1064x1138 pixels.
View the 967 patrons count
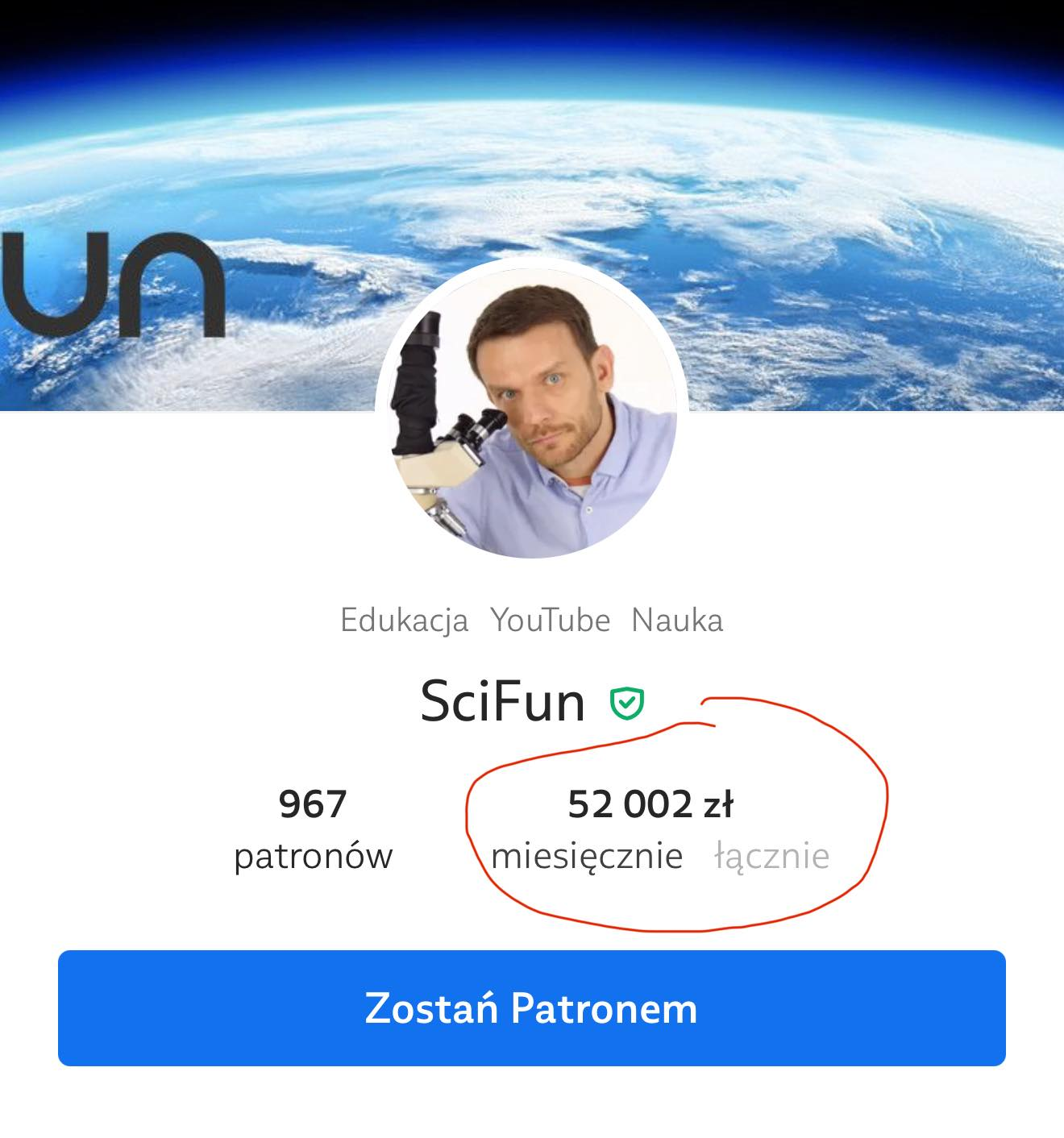coord(313,804)
